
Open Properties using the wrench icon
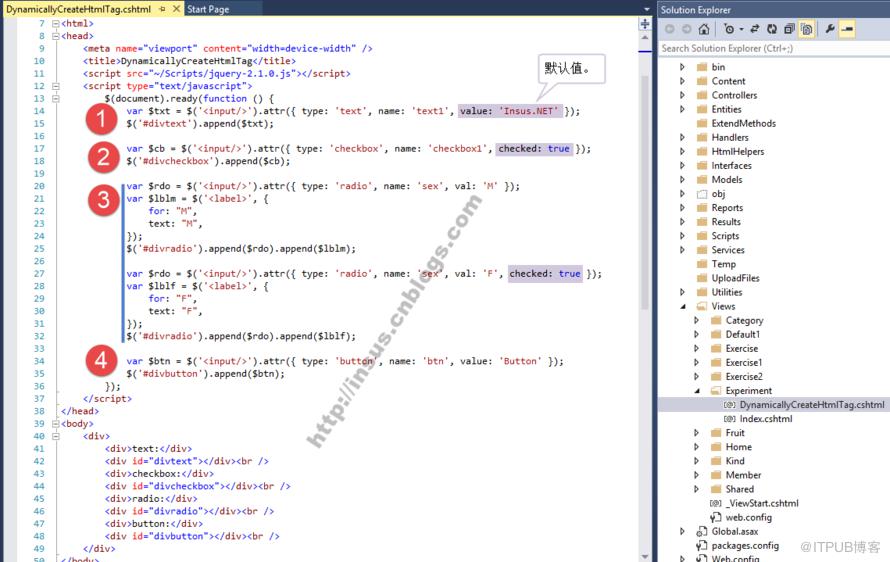pos(830,29)
